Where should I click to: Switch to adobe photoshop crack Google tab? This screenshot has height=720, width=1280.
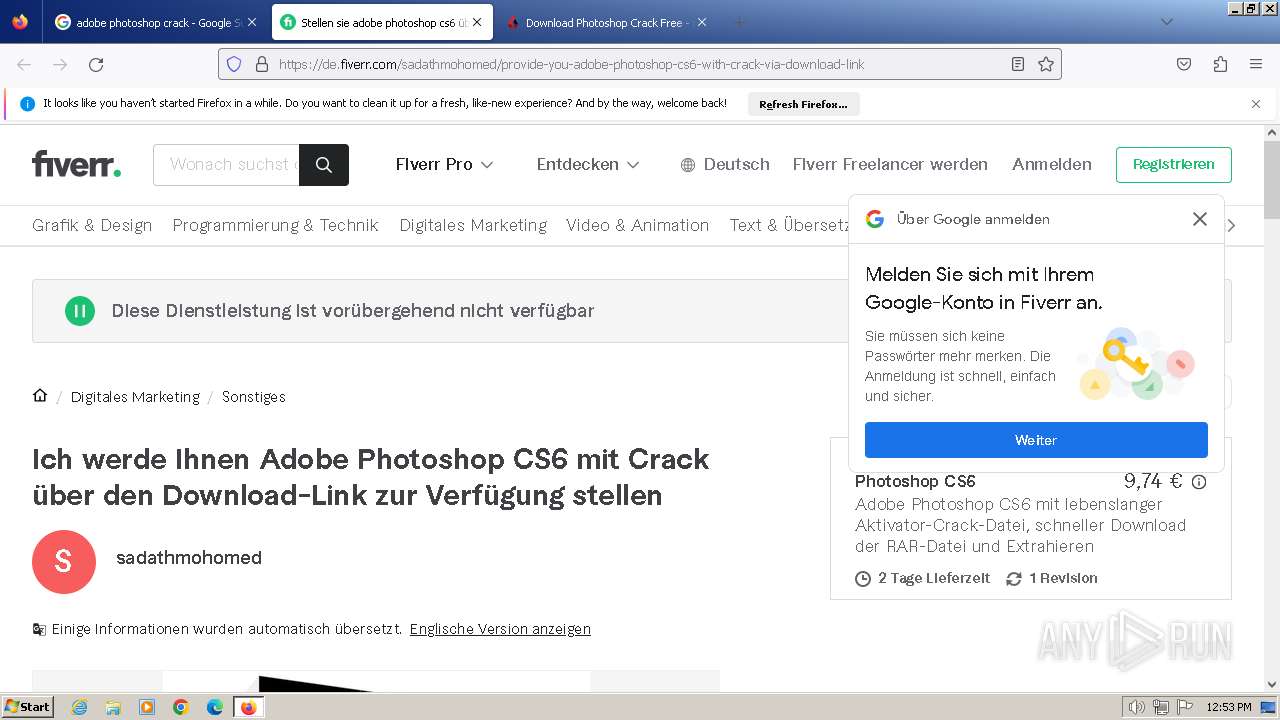click(156, 22)
